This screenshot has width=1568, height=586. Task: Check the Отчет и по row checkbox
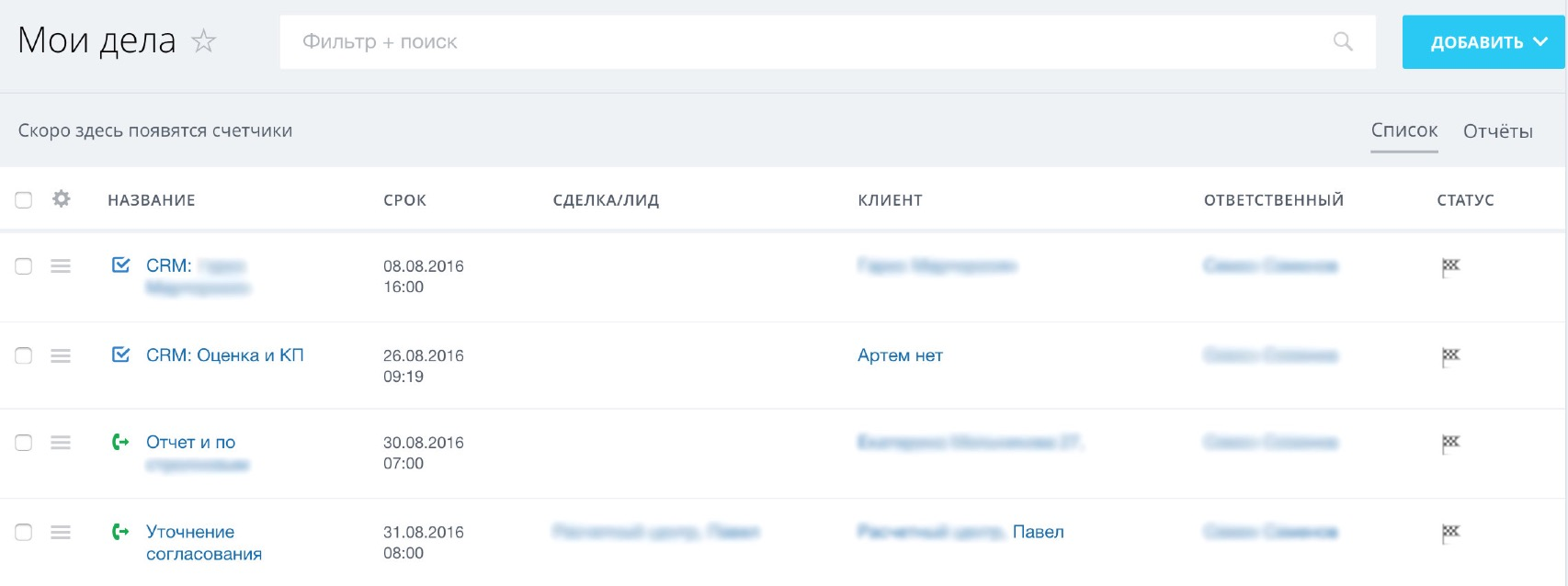[x=24, y=443]
